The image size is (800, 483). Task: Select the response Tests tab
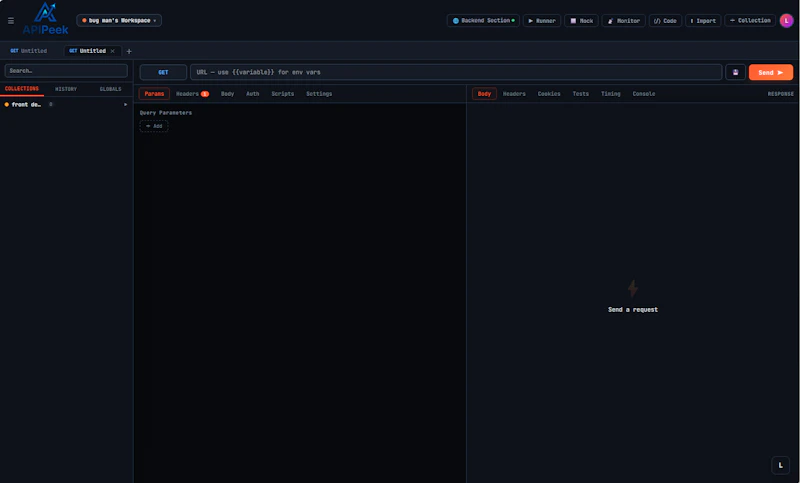click(x=581, y=94)
